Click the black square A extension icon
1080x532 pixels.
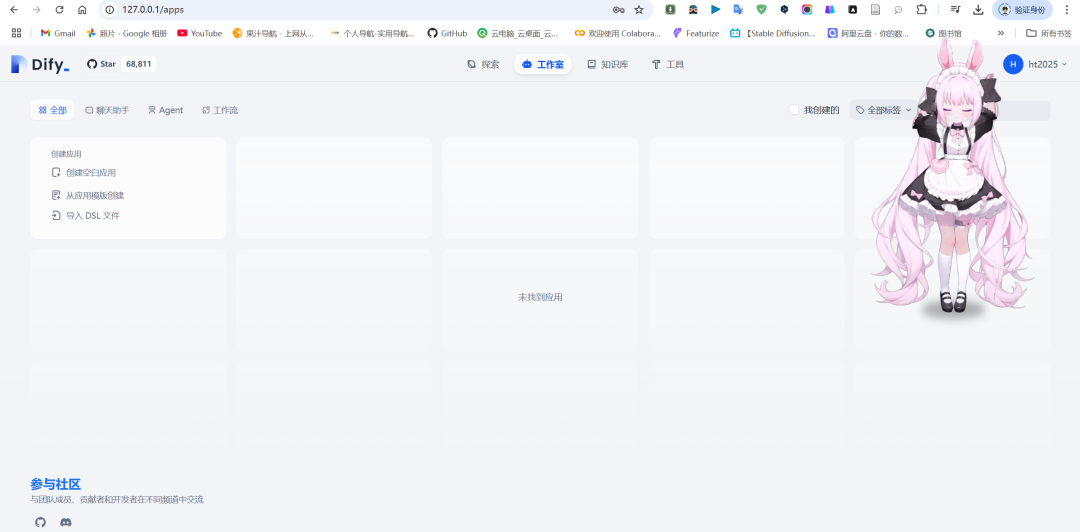(x=853, y=10)
